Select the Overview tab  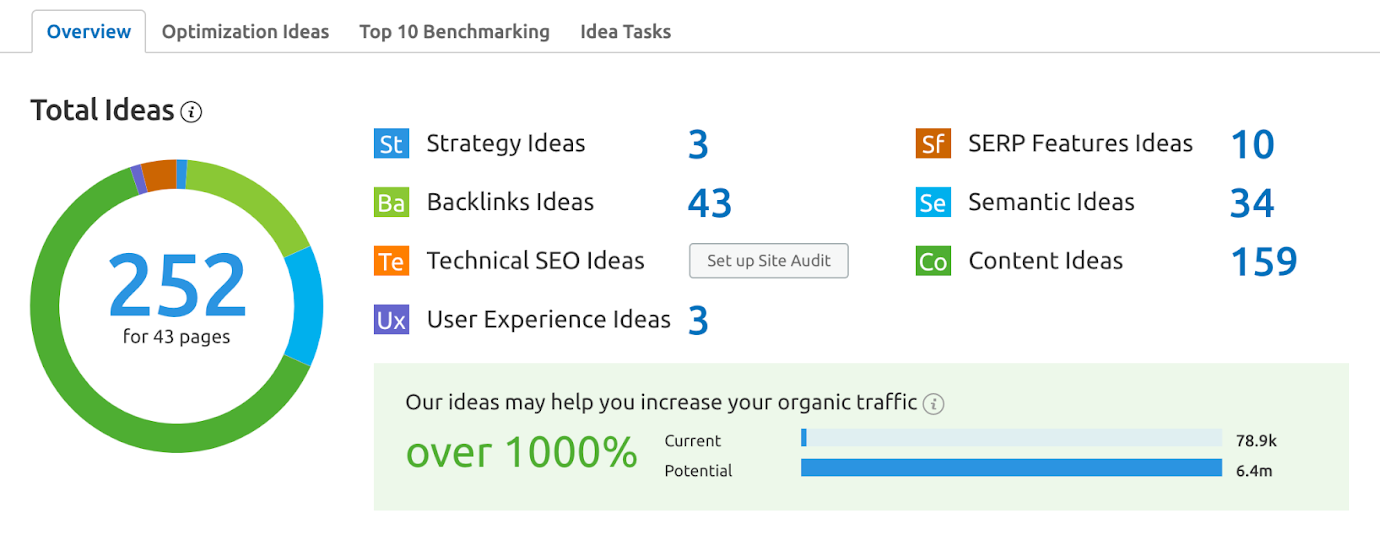point(89,32)
